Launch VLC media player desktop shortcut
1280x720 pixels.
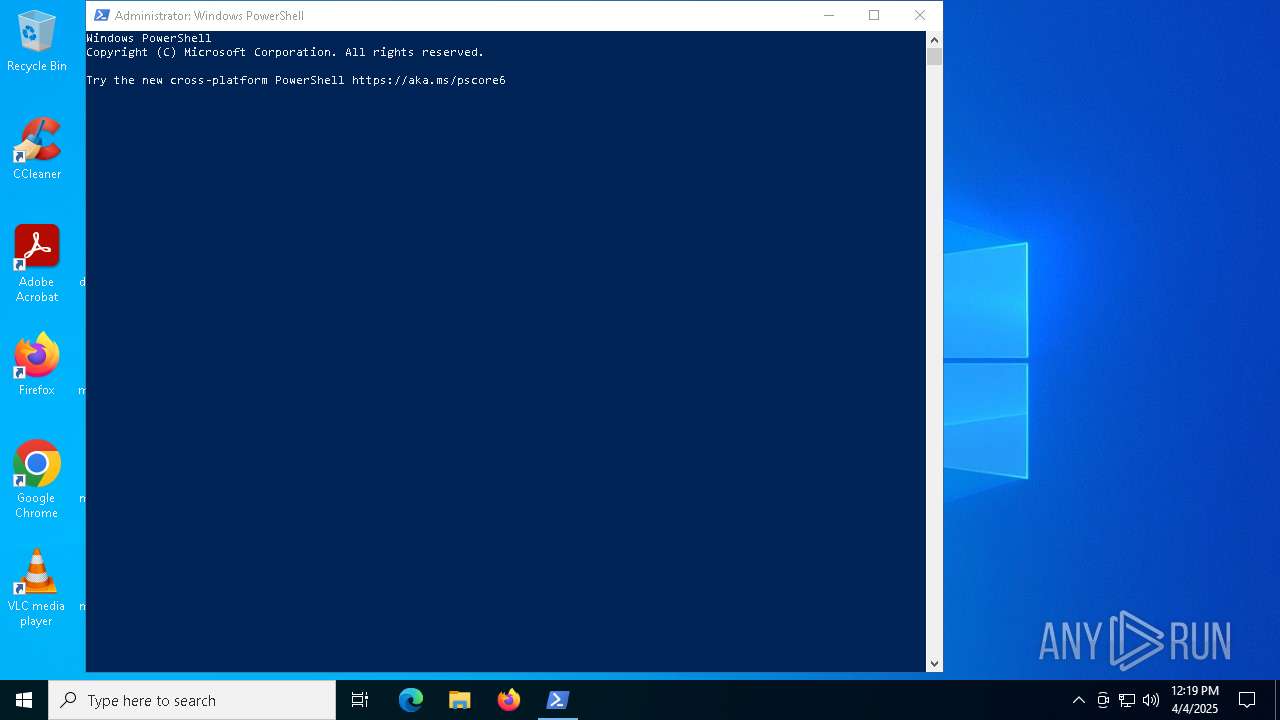tap(37, 588)
